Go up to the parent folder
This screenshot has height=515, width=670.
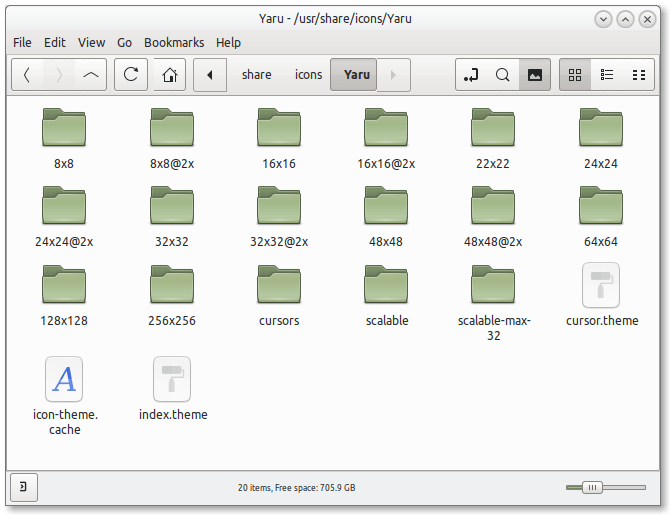(x=91, y=75)
